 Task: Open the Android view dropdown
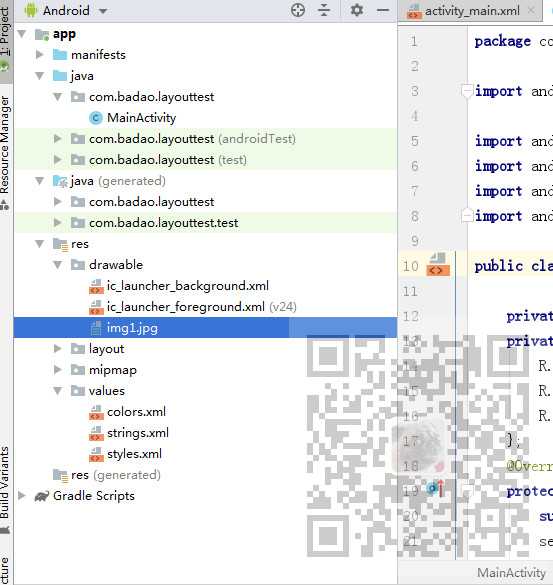(x=103, y=11)
